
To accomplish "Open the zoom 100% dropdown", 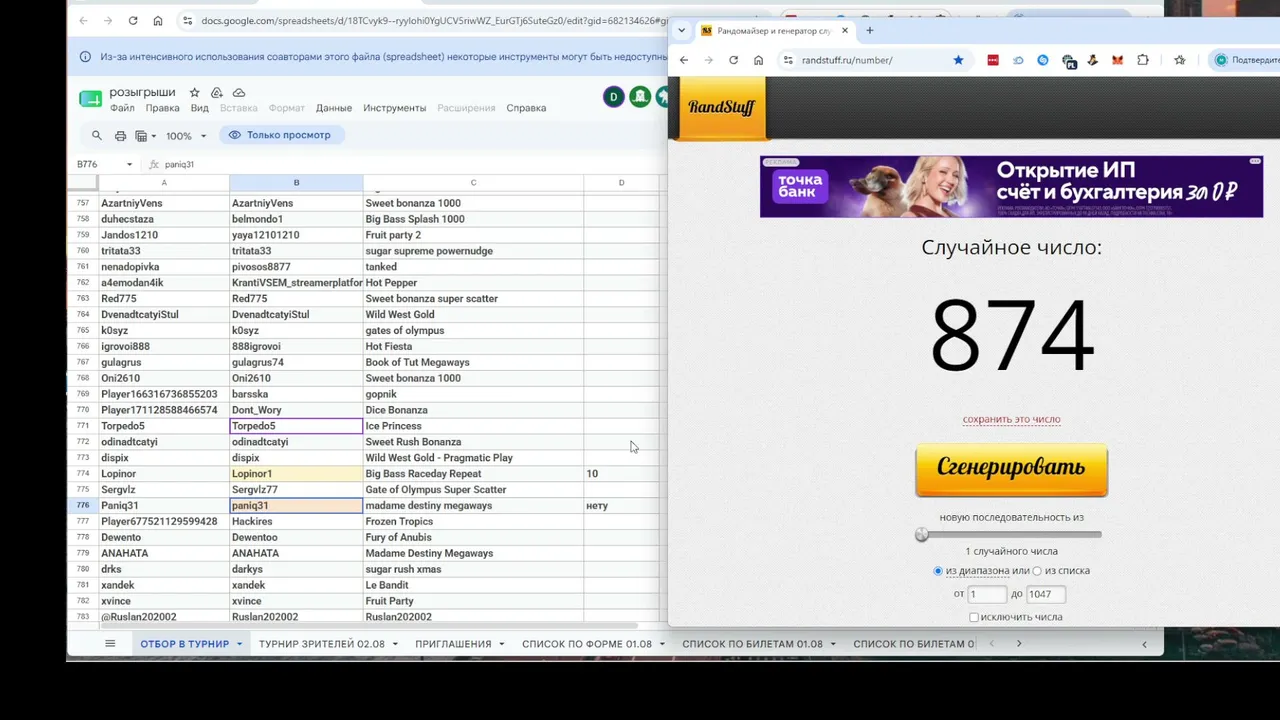I will 186,136.
